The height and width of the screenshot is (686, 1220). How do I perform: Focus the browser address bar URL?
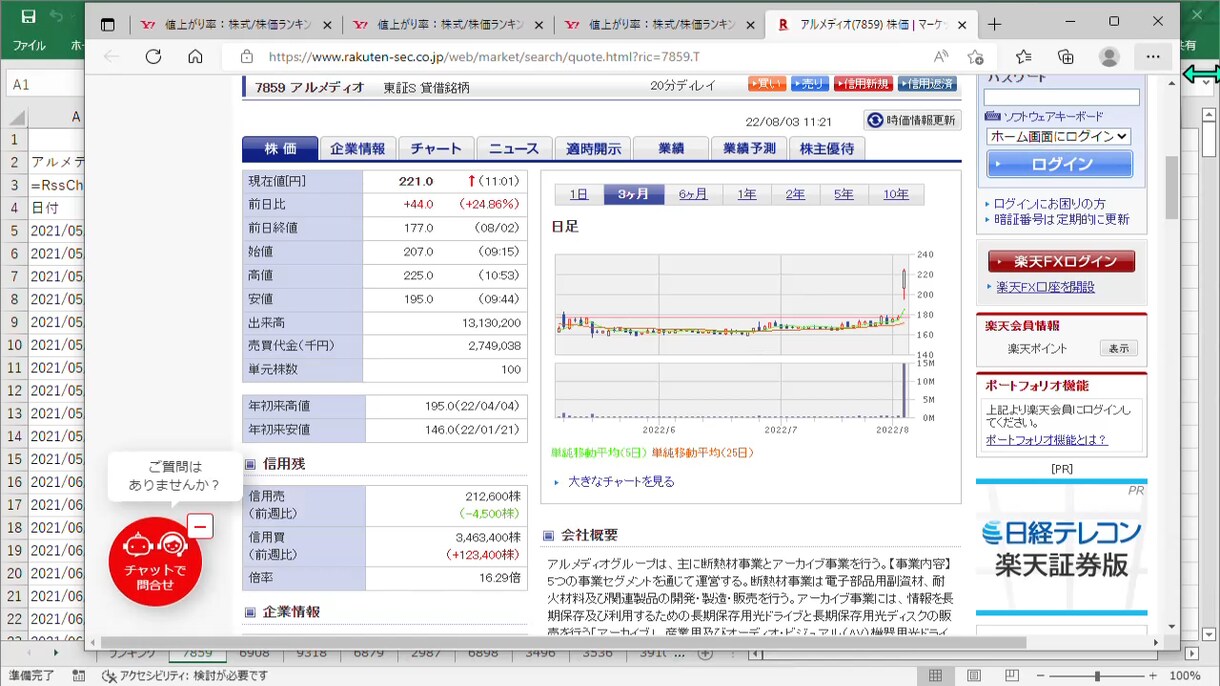[484, 57]
